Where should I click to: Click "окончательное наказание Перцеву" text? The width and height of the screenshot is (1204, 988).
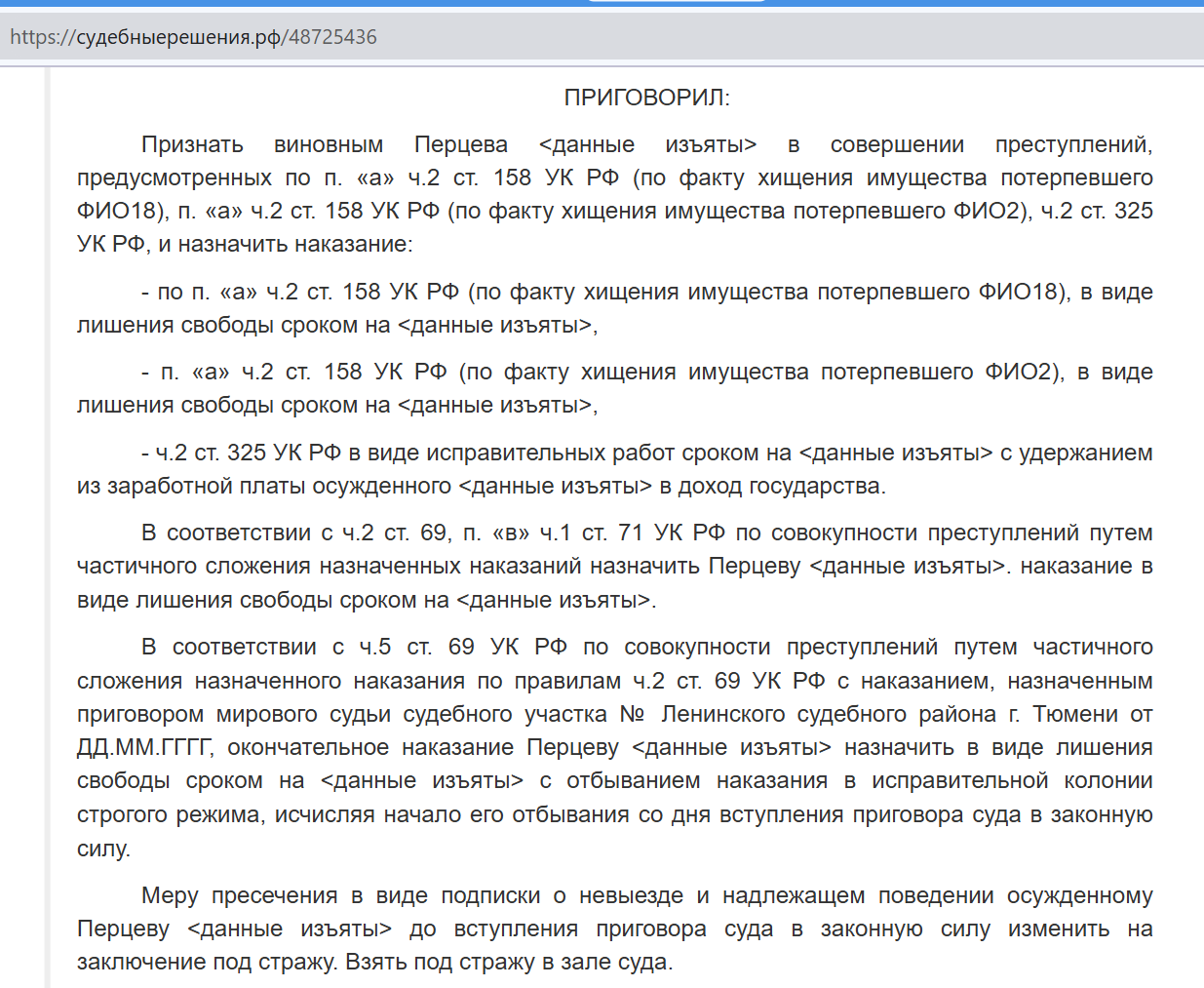423,748
